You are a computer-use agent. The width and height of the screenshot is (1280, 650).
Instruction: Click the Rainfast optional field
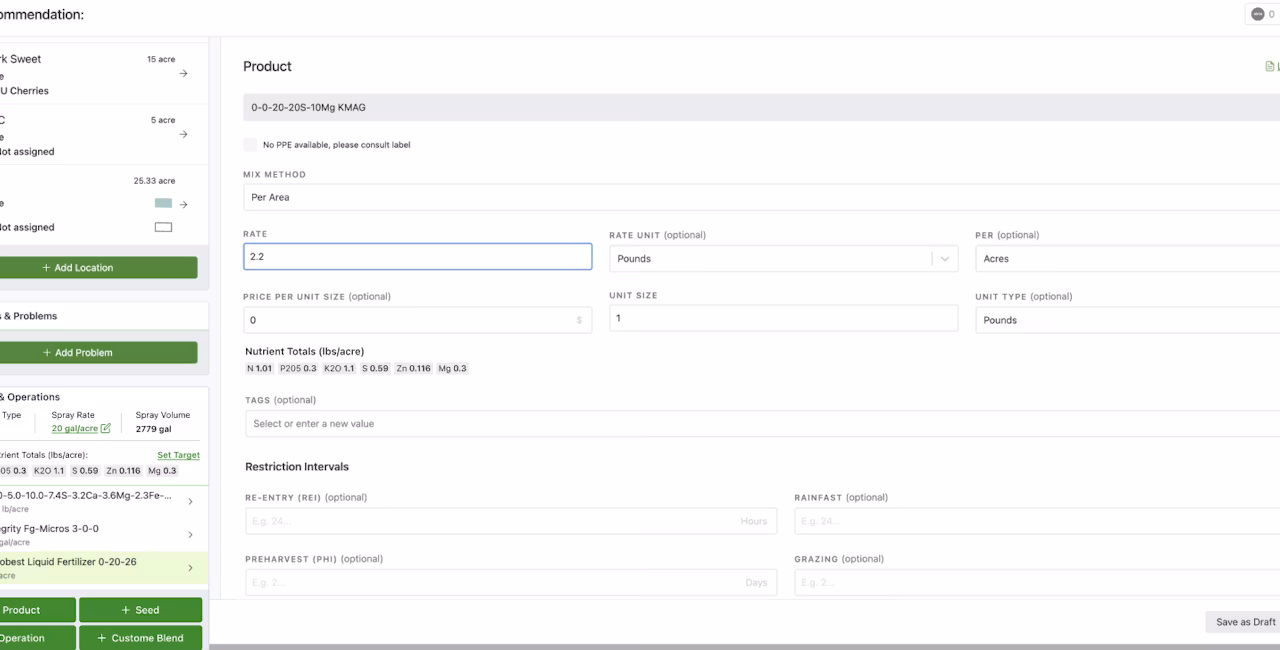pos(1037,521)
